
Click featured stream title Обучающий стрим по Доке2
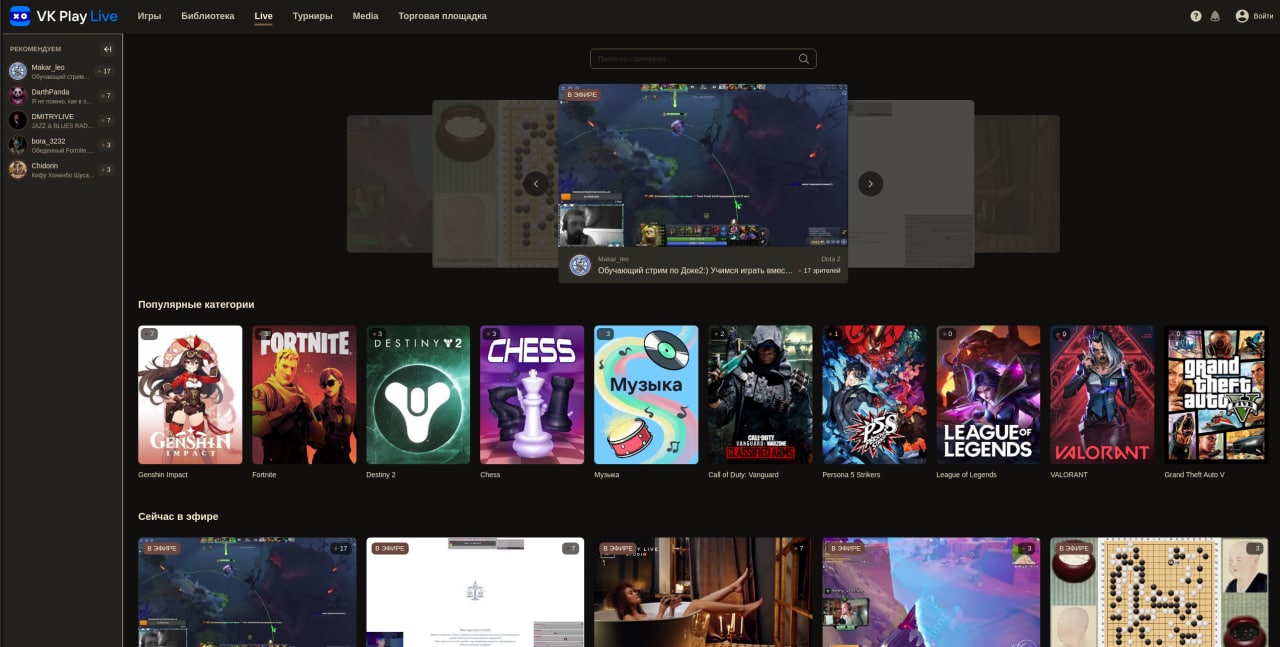click(695, 271)
